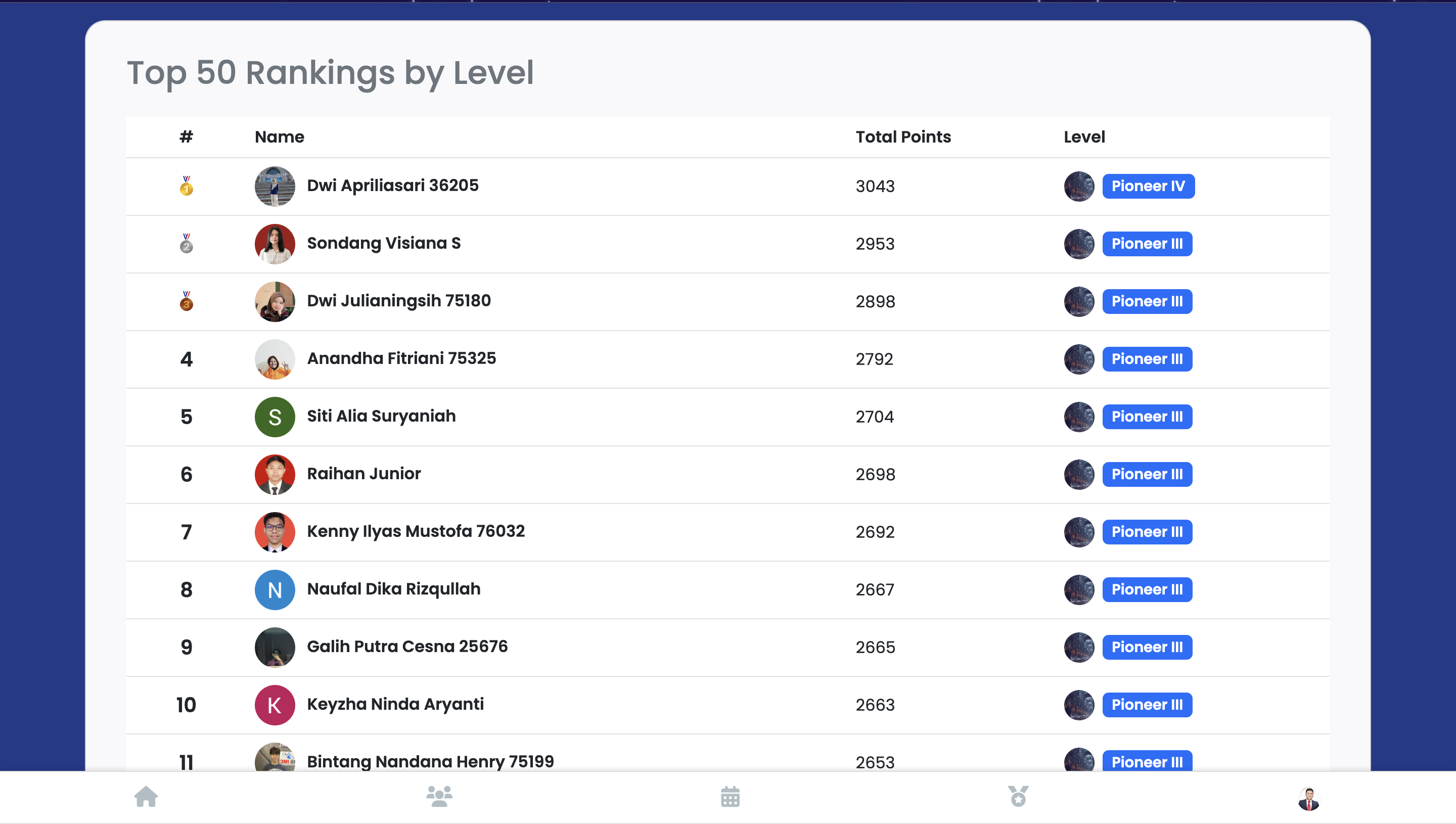Open Kenny Ilyas Mustofa 76032's profile photo
This screenshot has width=1456, height=824.
[275, 532]
